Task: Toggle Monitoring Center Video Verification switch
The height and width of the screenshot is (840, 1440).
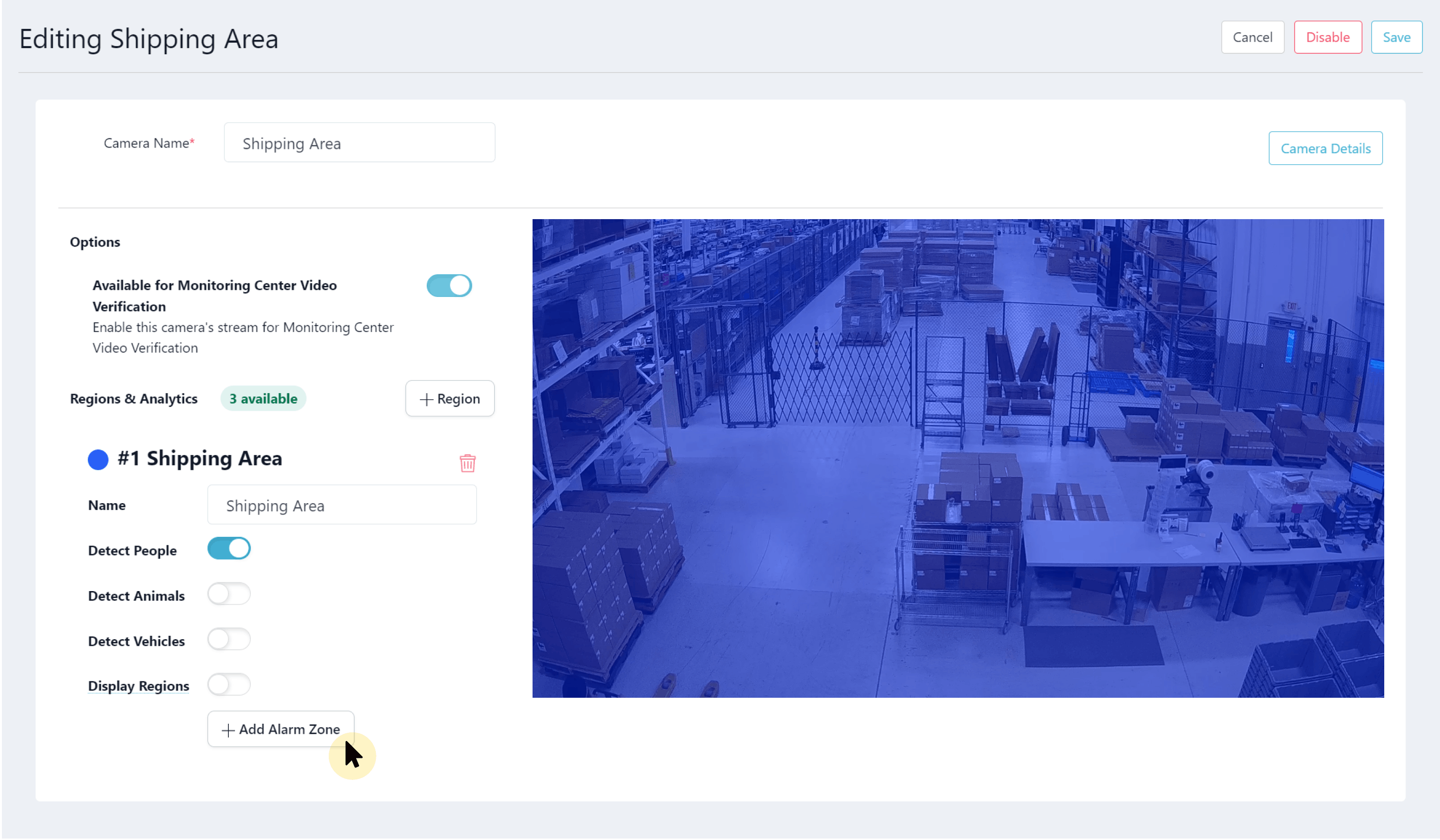Action: (x=449, y=286)
